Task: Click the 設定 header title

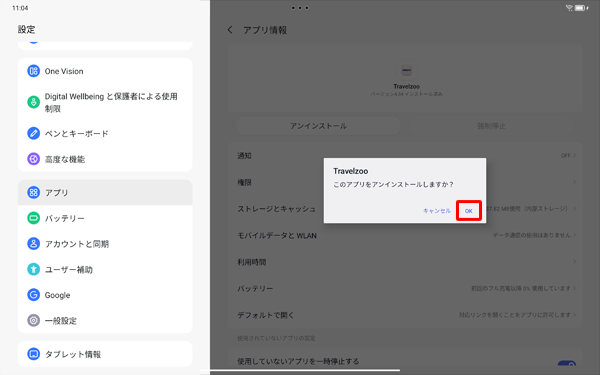Action: [x=26, y=29]
